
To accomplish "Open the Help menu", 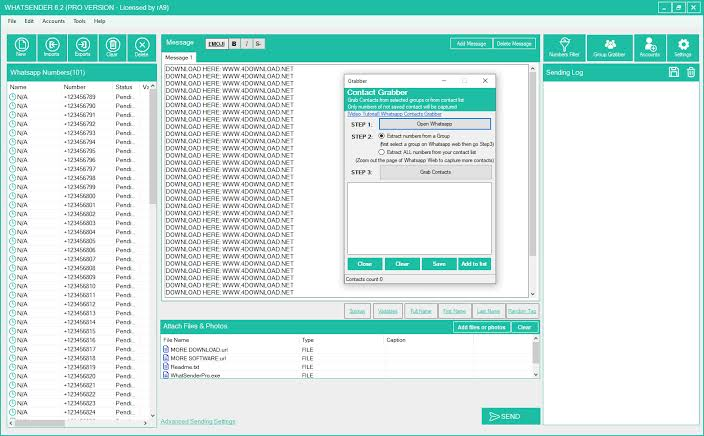I will coord(100,21).
